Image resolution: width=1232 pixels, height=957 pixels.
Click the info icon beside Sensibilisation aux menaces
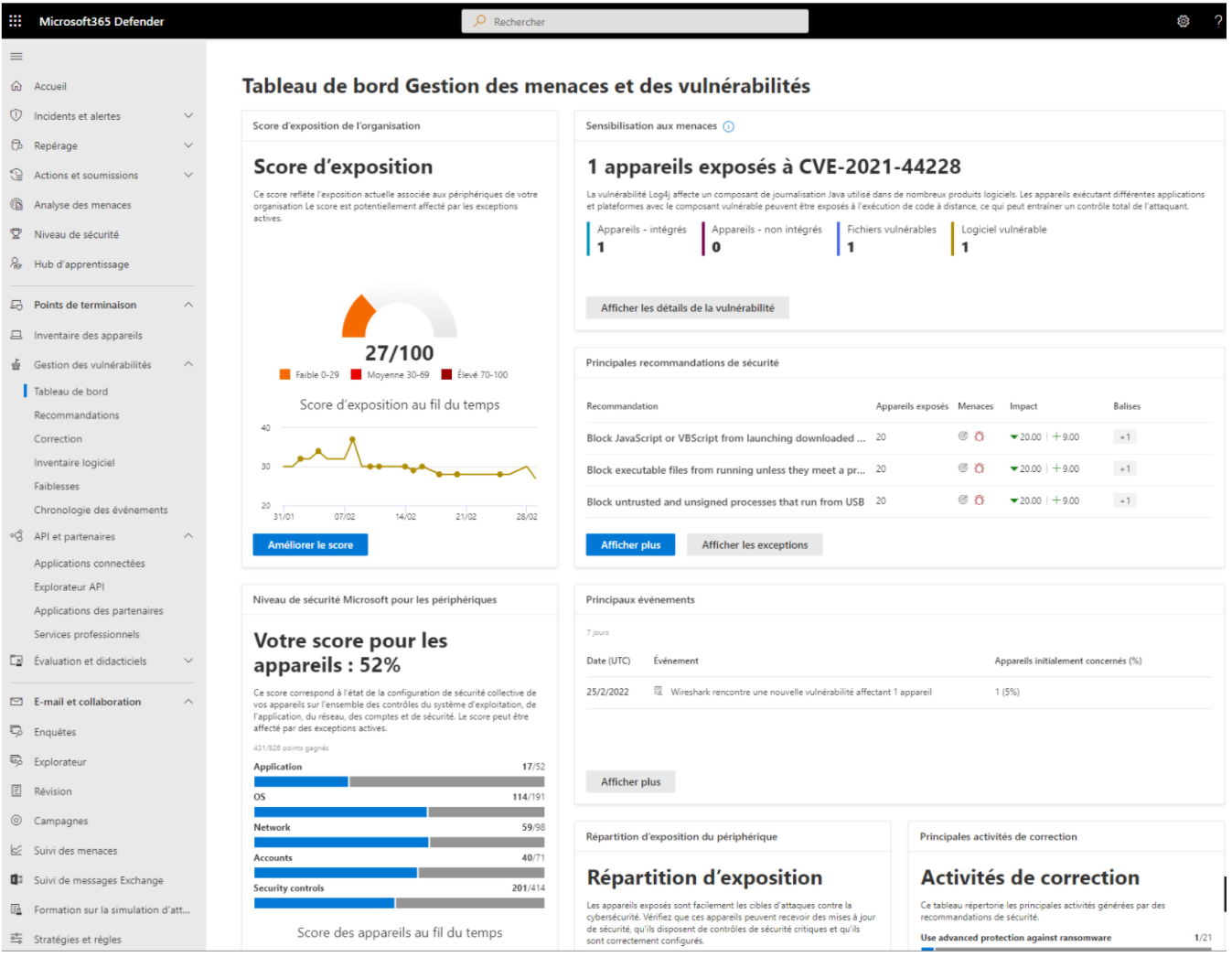pos(728,126)
